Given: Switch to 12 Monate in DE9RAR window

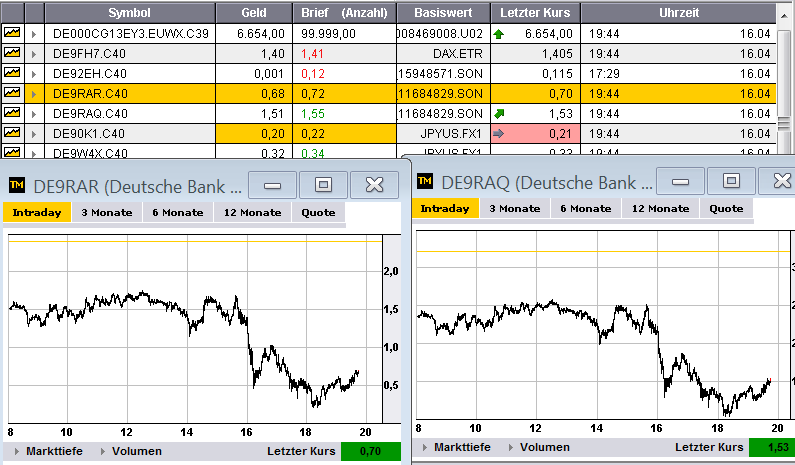Looking at the screenshot, I should (x=252, y=212).
